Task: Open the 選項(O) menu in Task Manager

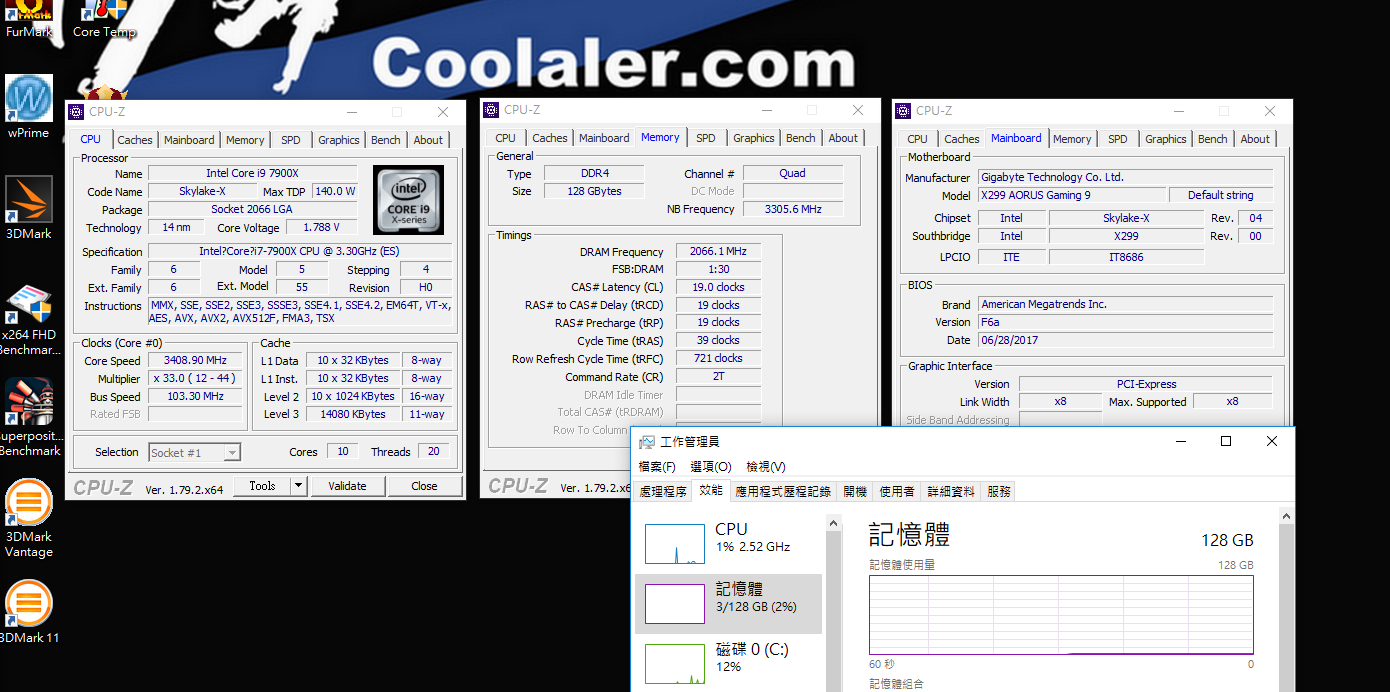Action: tap(711, 467)
